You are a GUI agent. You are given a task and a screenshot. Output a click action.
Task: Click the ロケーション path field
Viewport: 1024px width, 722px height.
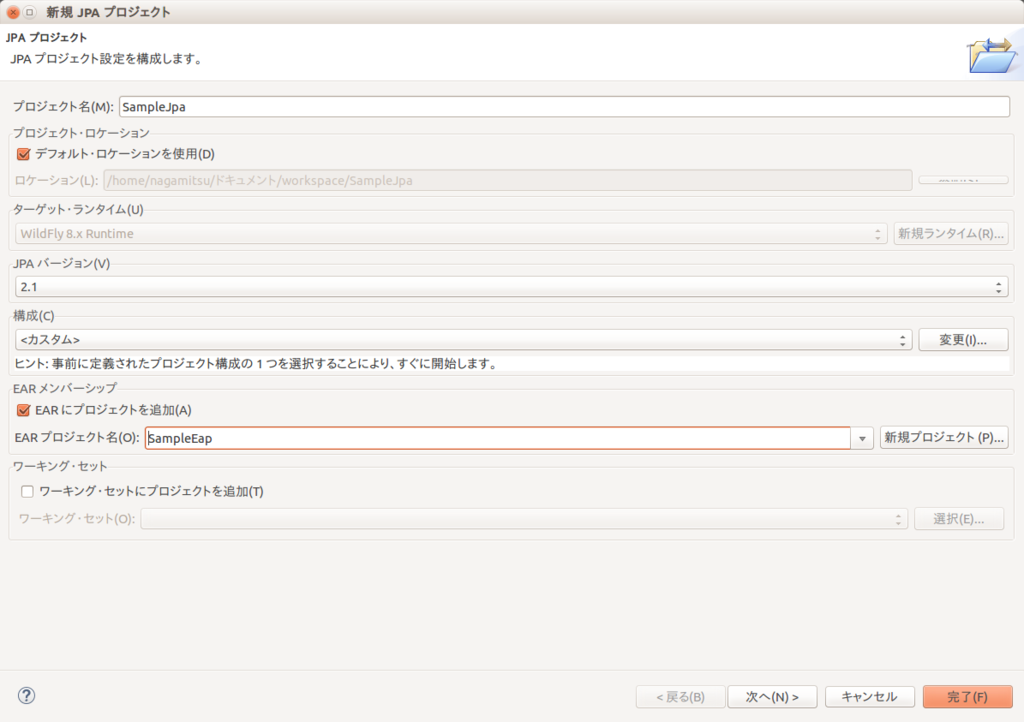(507, 180)
